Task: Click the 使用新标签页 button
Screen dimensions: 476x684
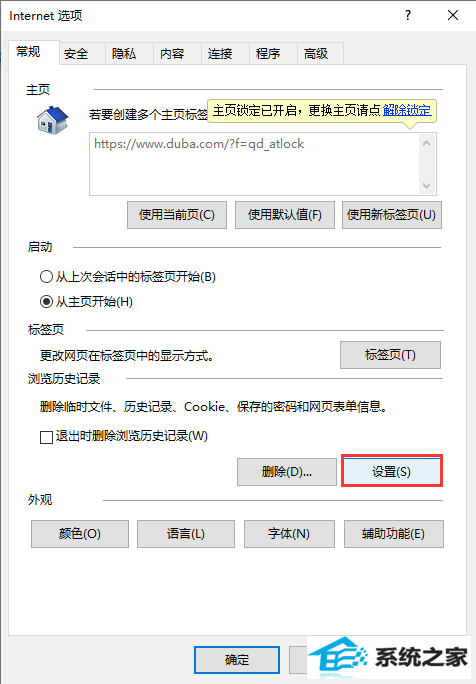Action: 392,215
